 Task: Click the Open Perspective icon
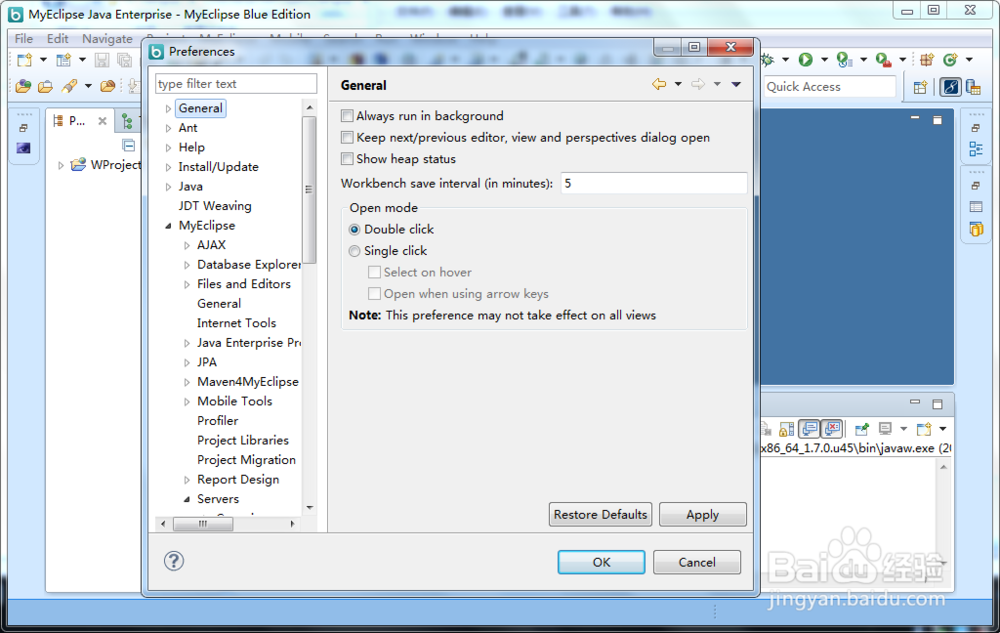(x=920, y=87)
